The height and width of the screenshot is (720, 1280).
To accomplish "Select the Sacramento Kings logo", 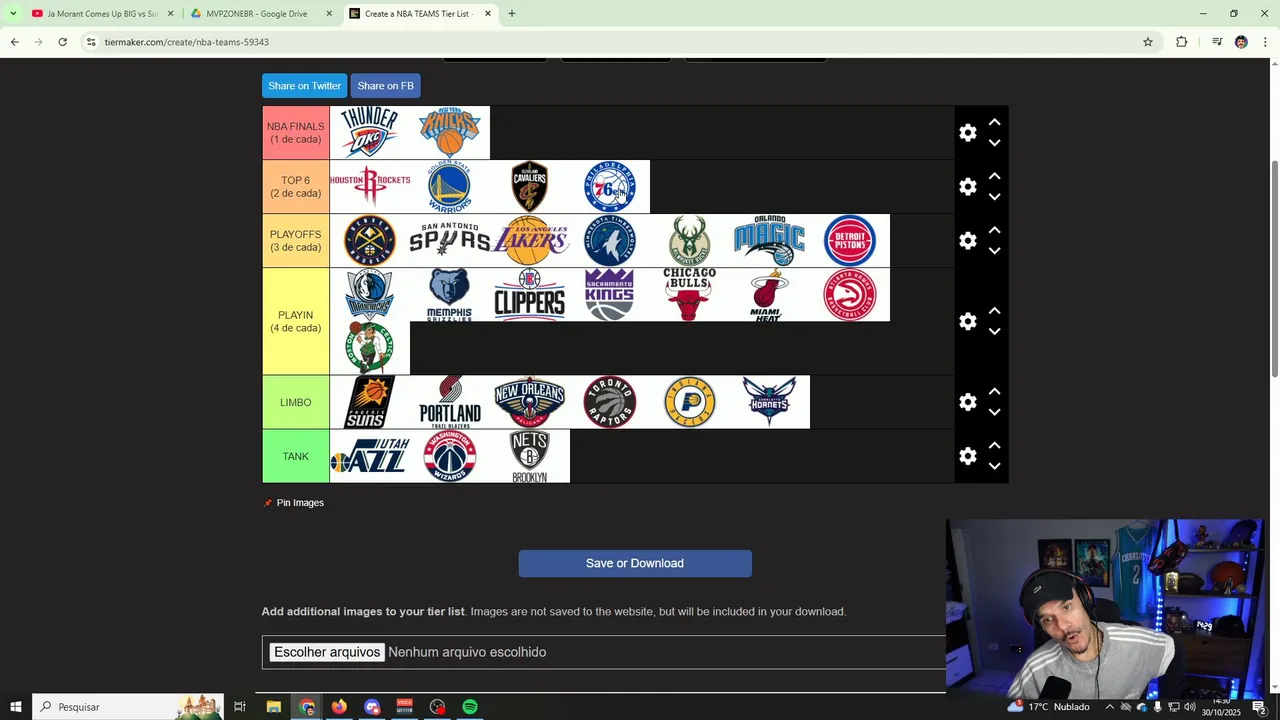I will point(610,295).
